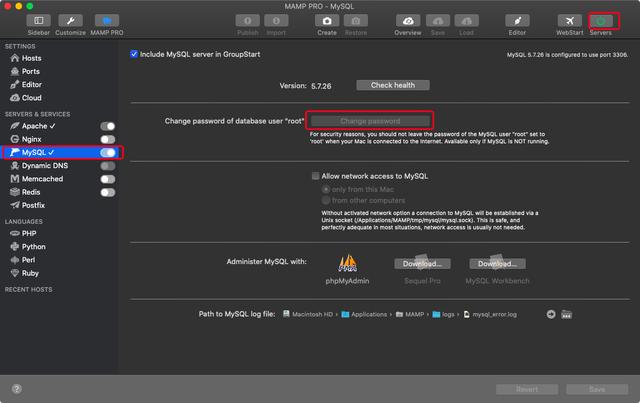Click the Check health button
The height and width of the screenshot is (403, 640).
(x=393, y=85)
